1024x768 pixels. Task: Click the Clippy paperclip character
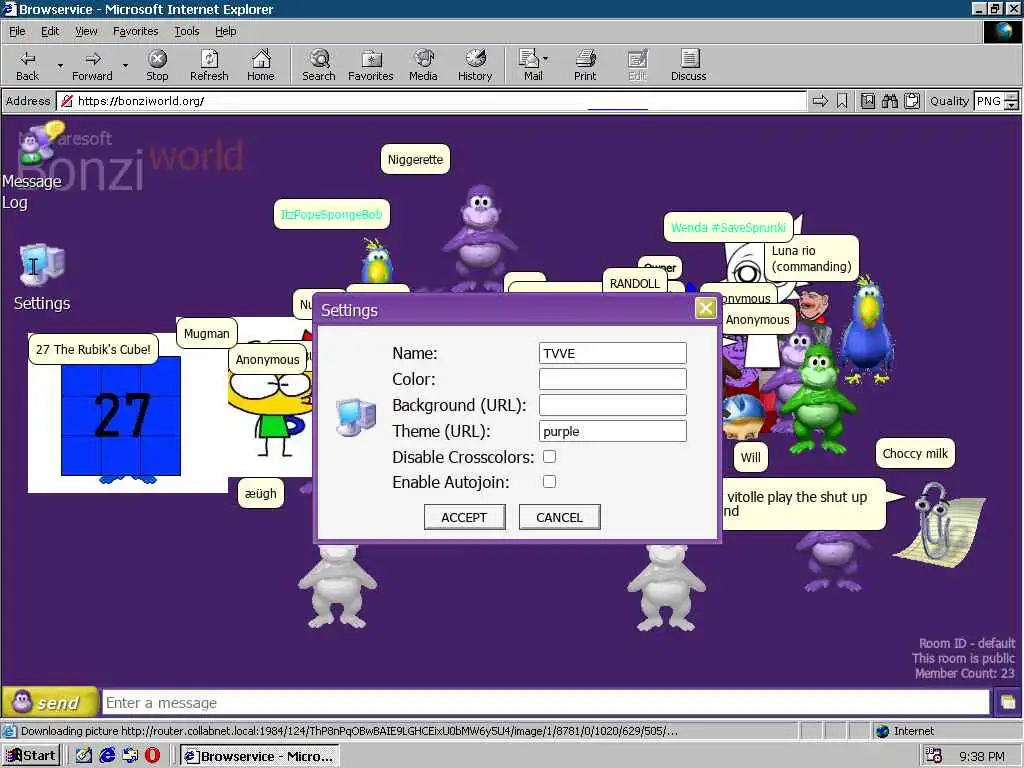point(940,524)
